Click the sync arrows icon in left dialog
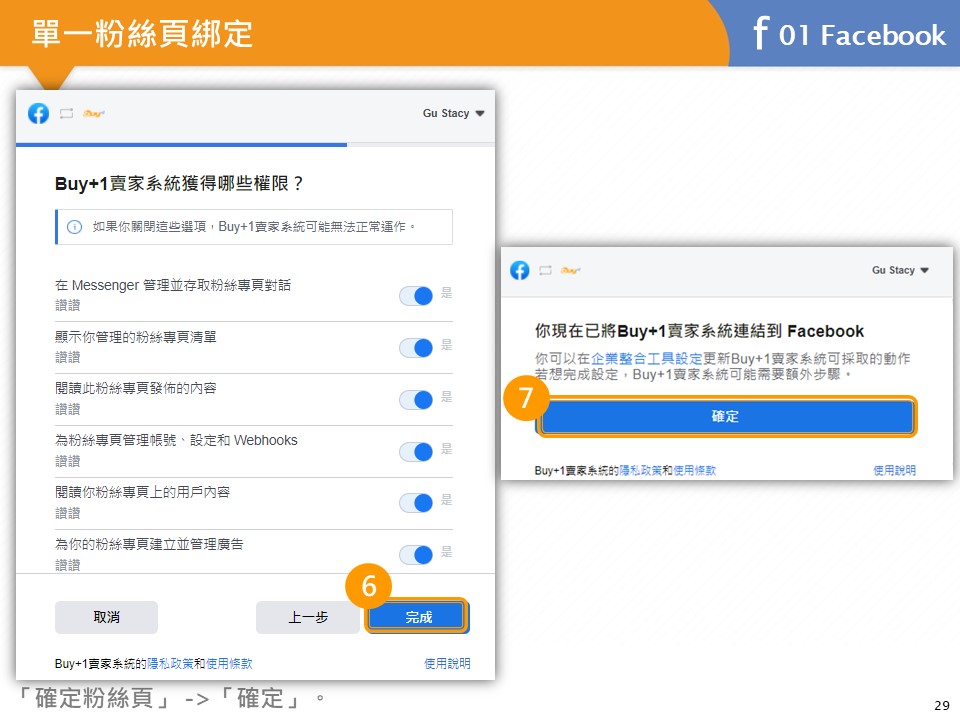960x720 pixels. (x=66, y=113)
